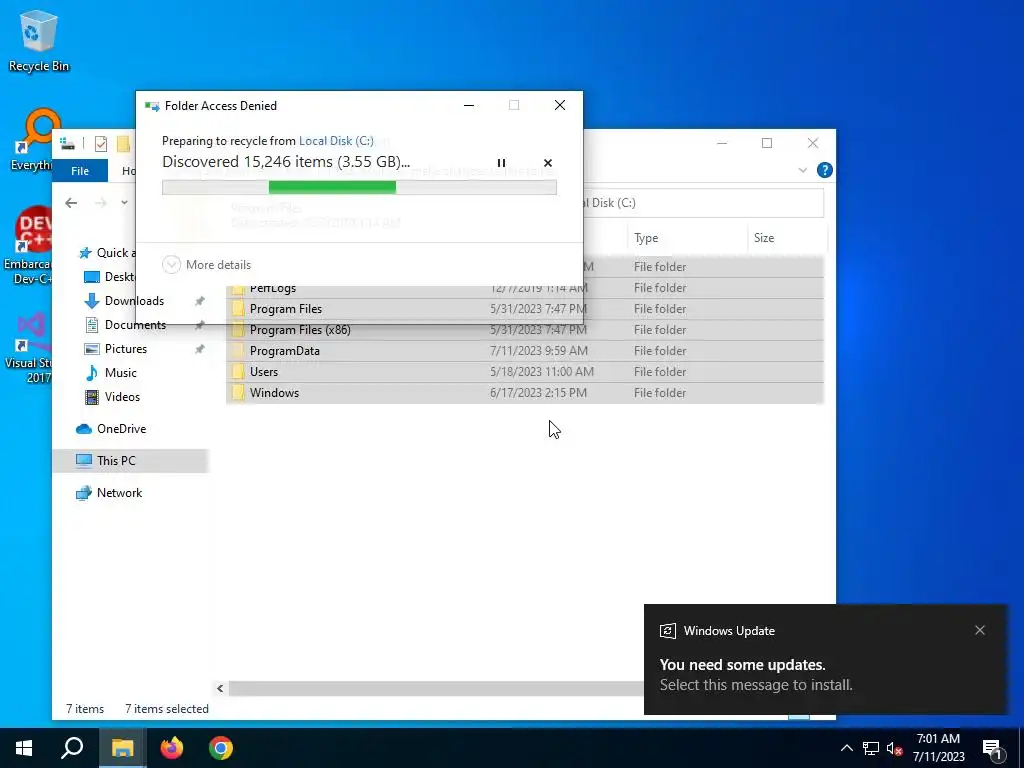
Task: Open taskbar Search
Action: (72, 748)
